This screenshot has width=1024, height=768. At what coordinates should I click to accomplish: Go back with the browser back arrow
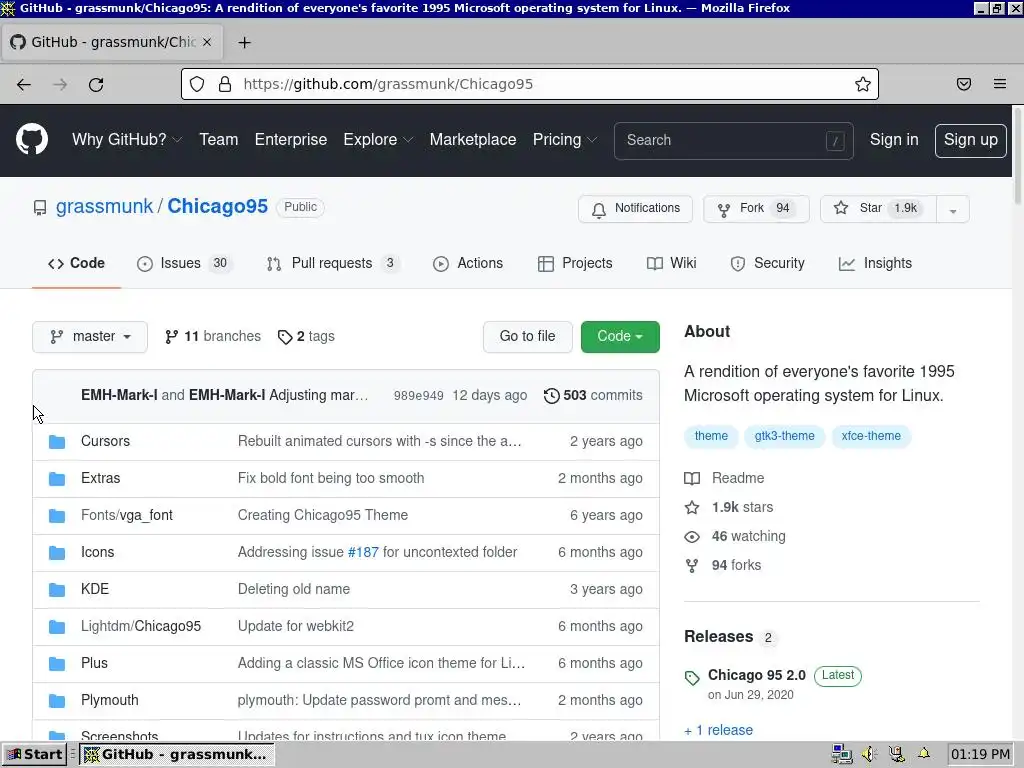(24, 84)
